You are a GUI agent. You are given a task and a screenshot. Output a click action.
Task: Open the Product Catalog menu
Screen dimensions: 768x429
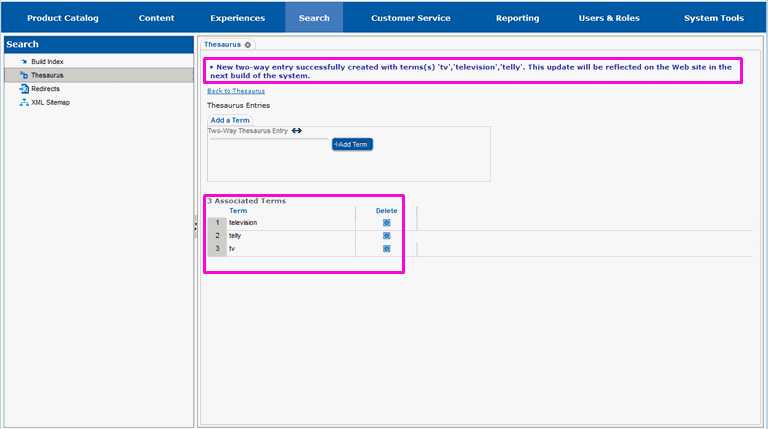click(x=63, y=18)
